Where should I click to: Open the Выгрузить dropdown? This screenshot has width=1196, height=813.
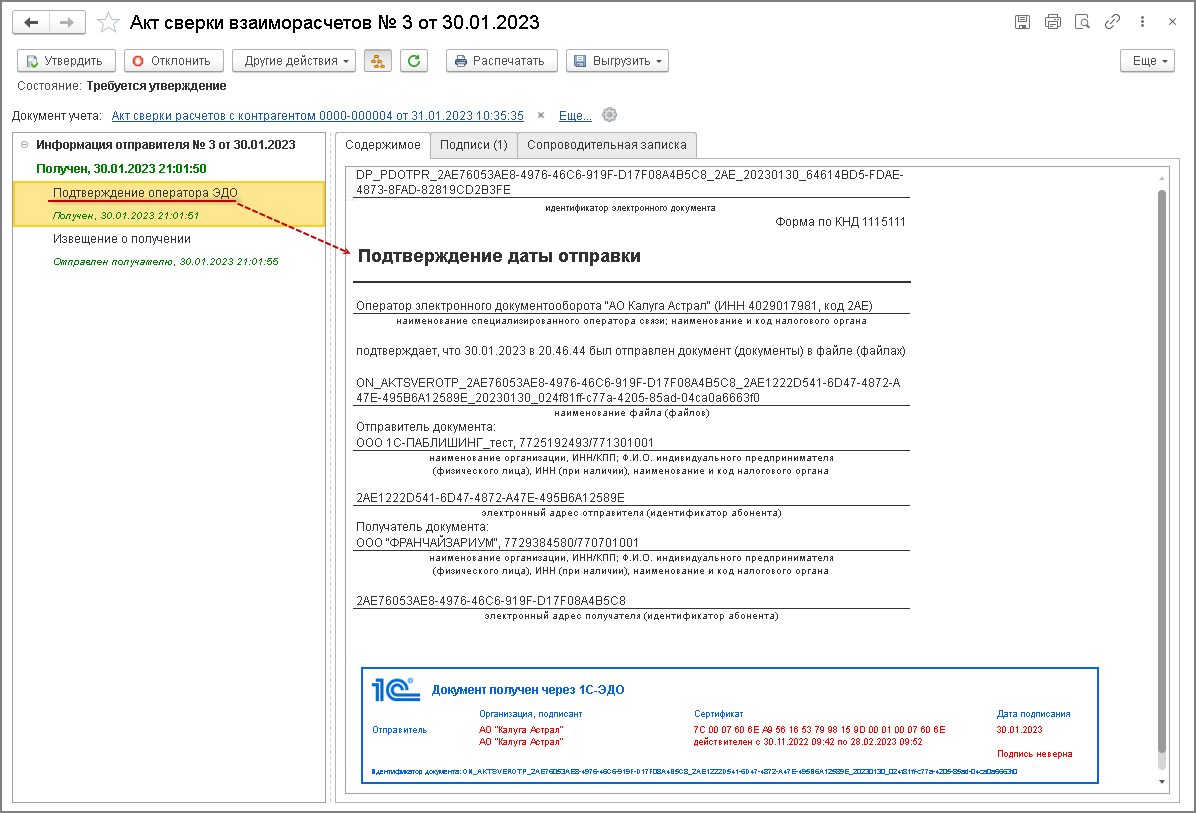coord(617,61)
